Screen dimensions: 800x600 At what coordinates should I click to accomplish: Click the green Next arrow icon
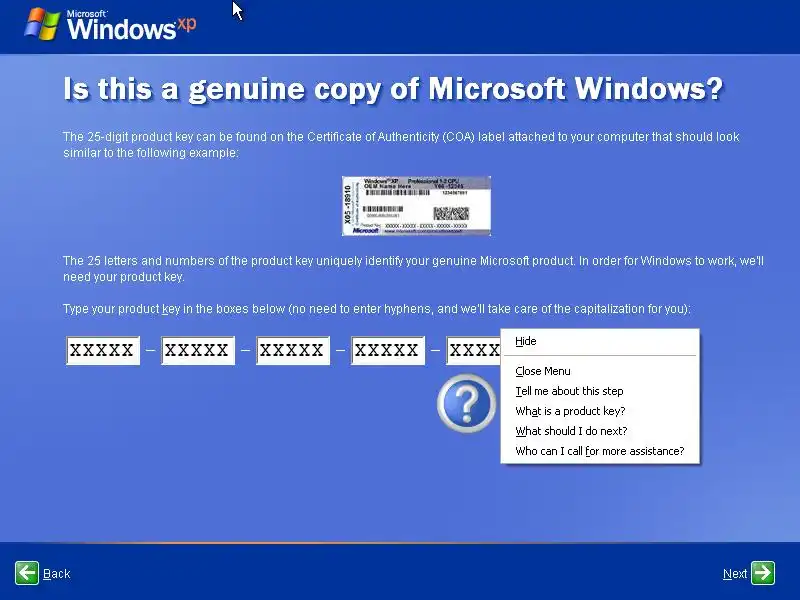pos(763,572)
